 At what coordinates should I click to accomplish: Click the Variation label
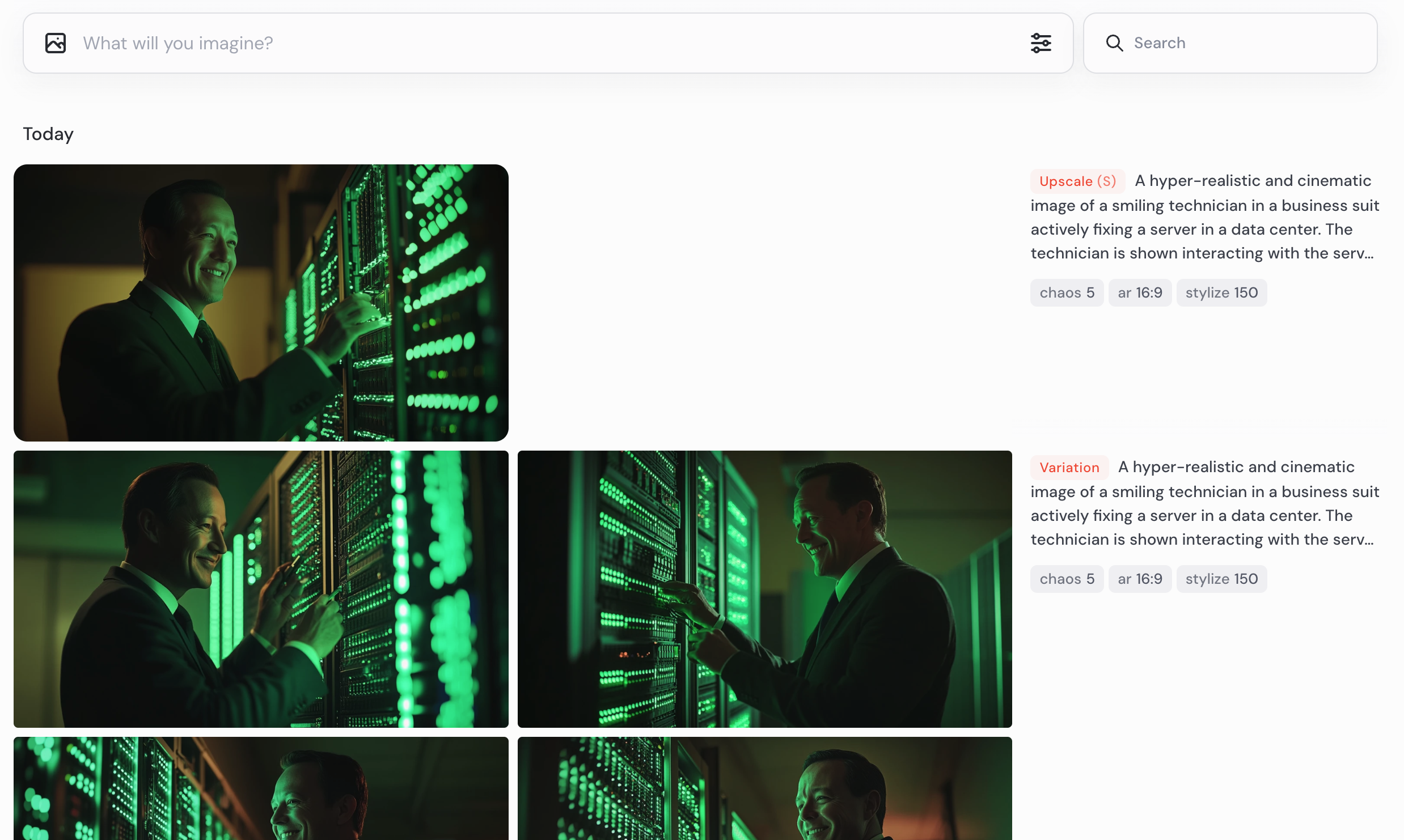pos(1069,468)
